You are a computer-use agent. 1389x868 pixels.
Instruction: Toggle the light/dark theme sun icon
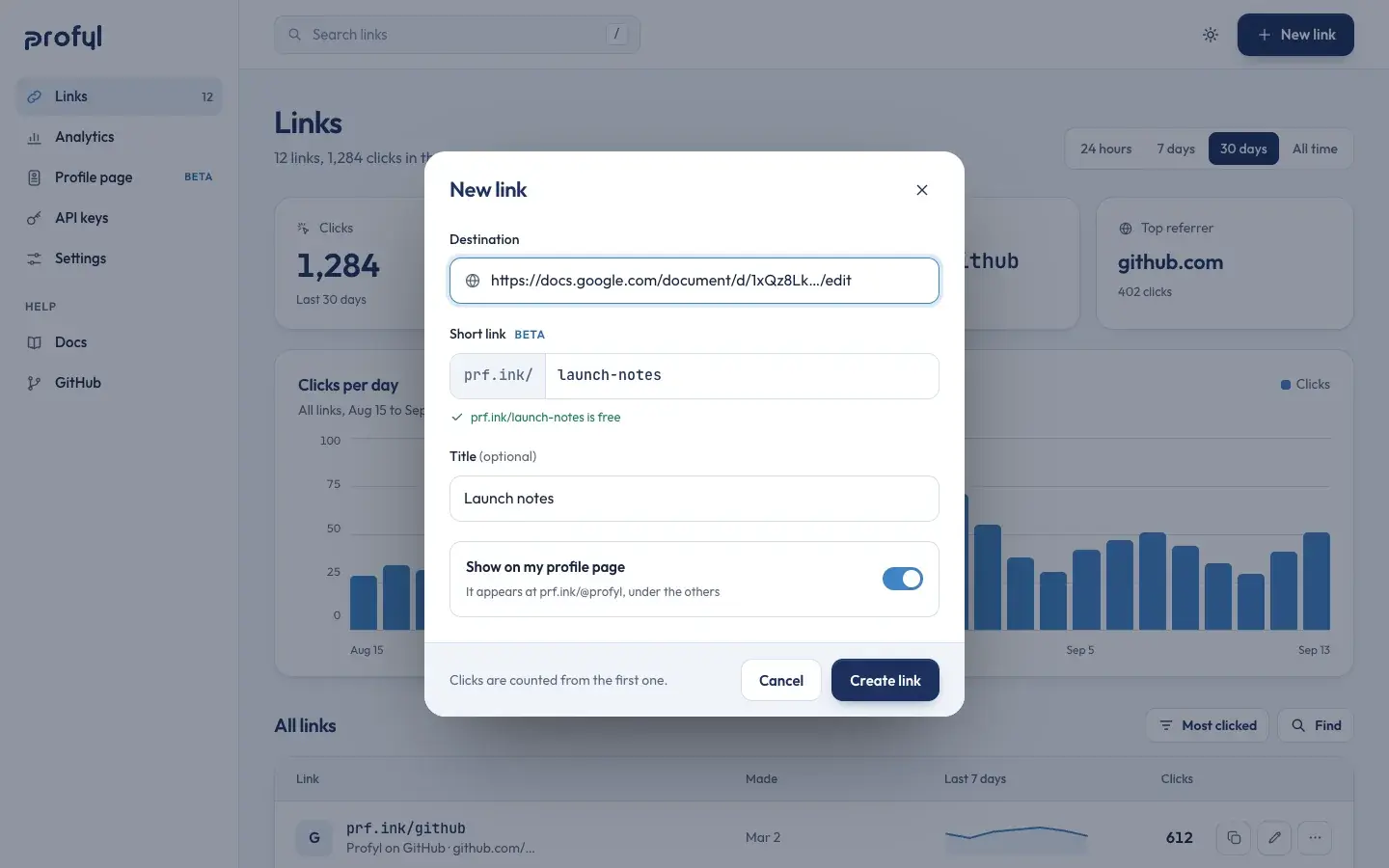[1211, 35]
